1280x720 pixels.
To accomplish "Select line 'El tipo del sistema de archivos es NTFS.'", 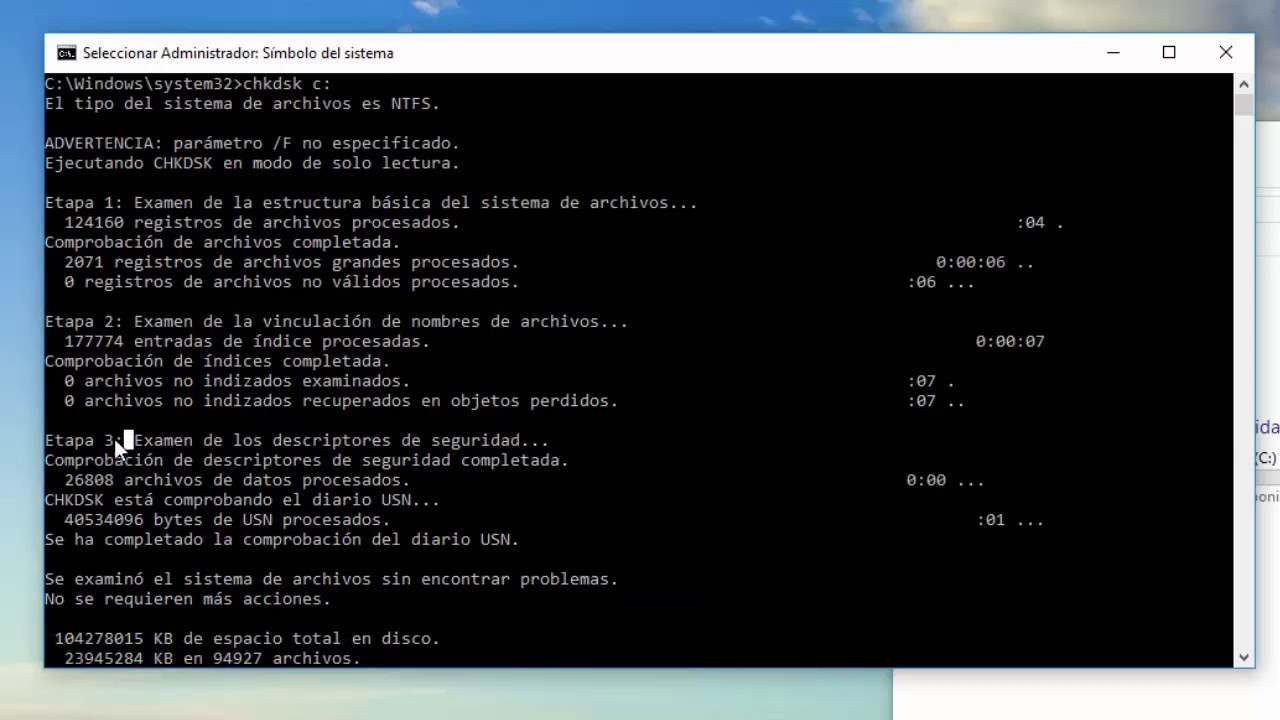I will tap(242, 104).
